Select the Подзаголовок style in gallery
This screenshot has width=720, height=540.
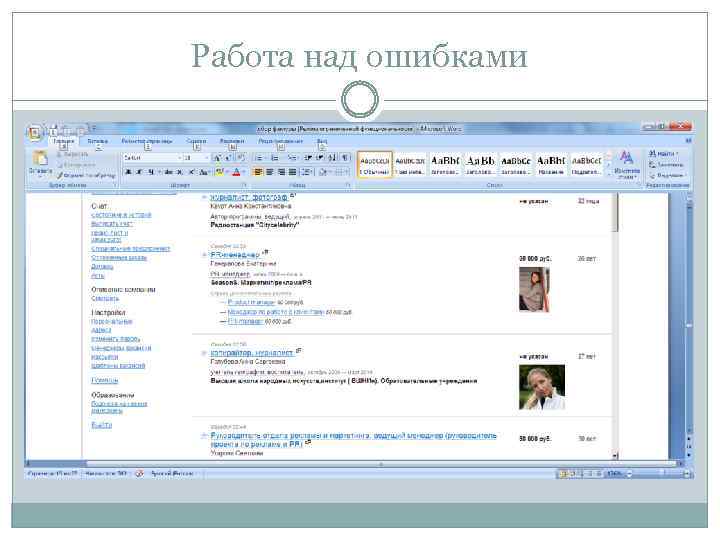[x=586, y=165]
